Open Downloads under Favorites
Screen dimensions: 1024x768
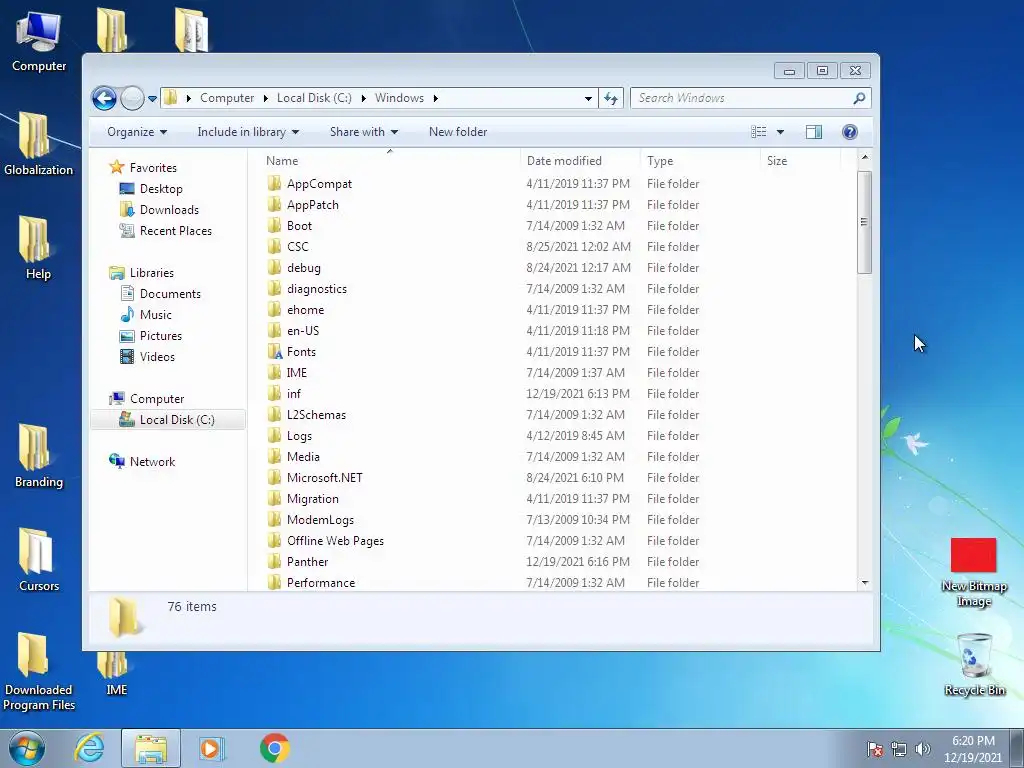tap(169, 210)
